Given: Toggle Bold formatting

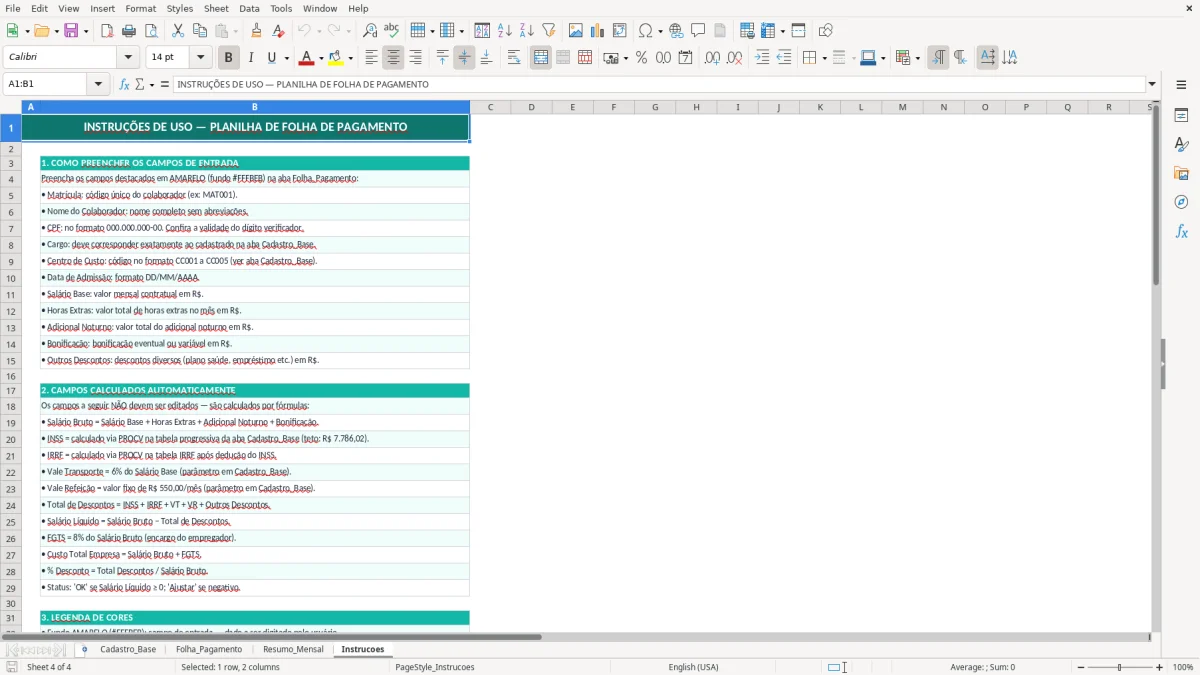Looking at the screenshot, I should coord(229,58).
